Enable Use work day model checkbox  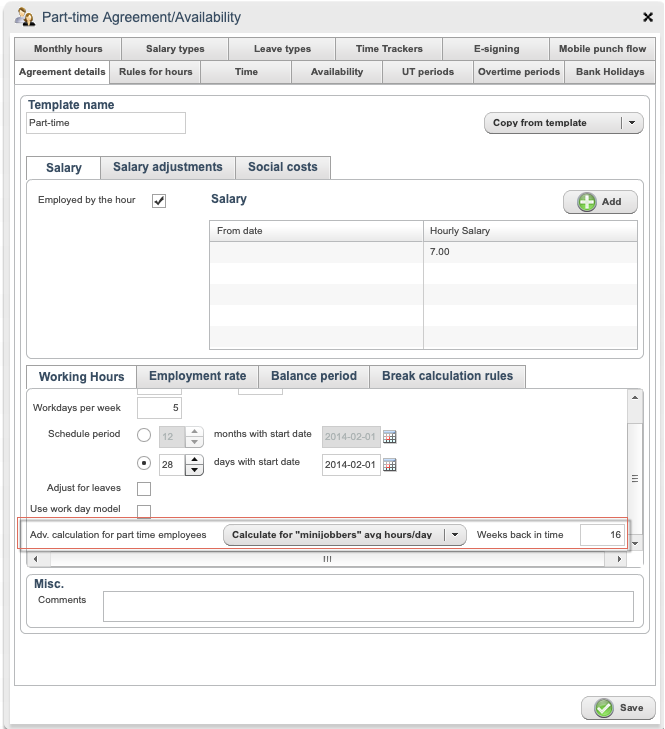(144, 511)
